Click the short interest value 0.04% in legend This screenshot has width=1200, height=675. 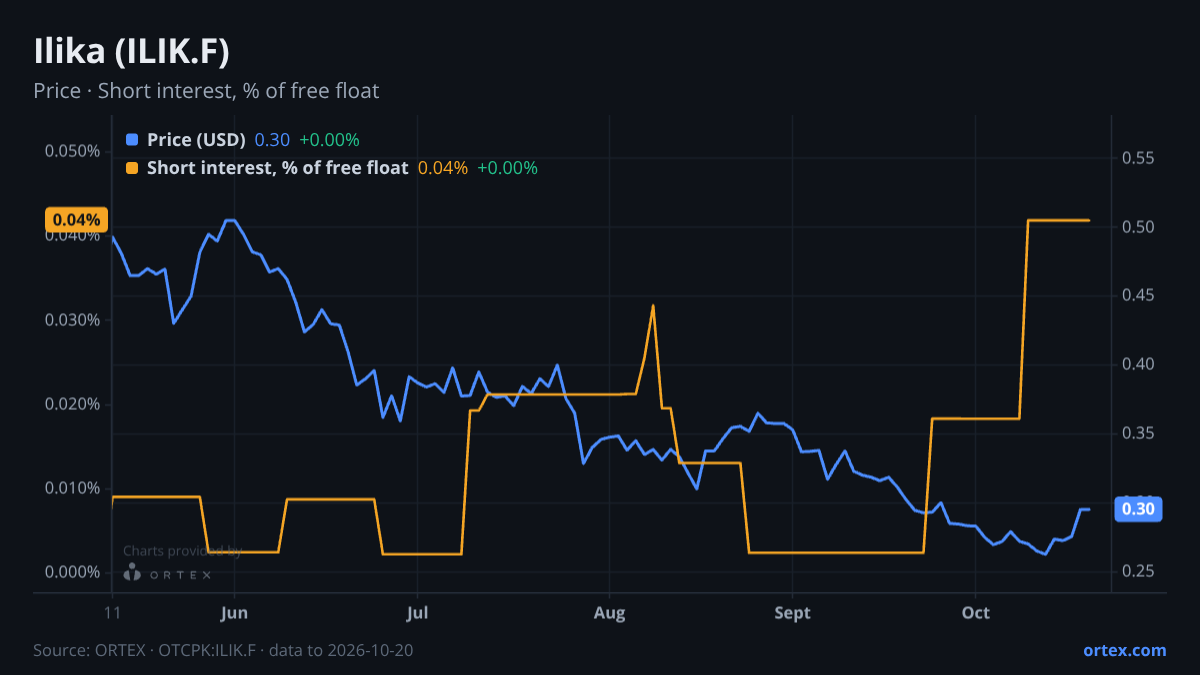click(x=443, y=168)
